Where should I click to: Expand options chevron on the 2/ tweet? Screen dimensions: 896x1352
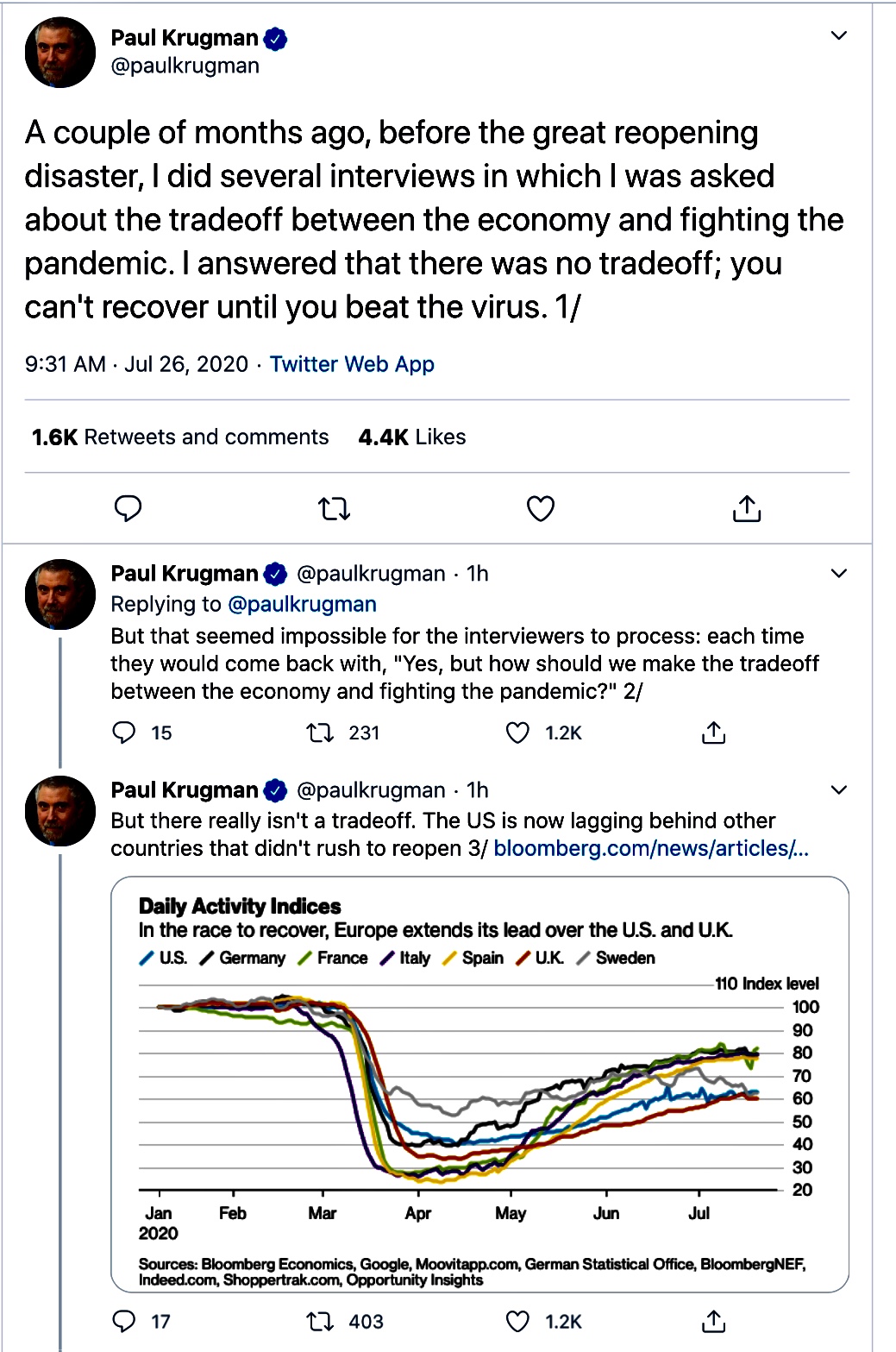[838, 574]
